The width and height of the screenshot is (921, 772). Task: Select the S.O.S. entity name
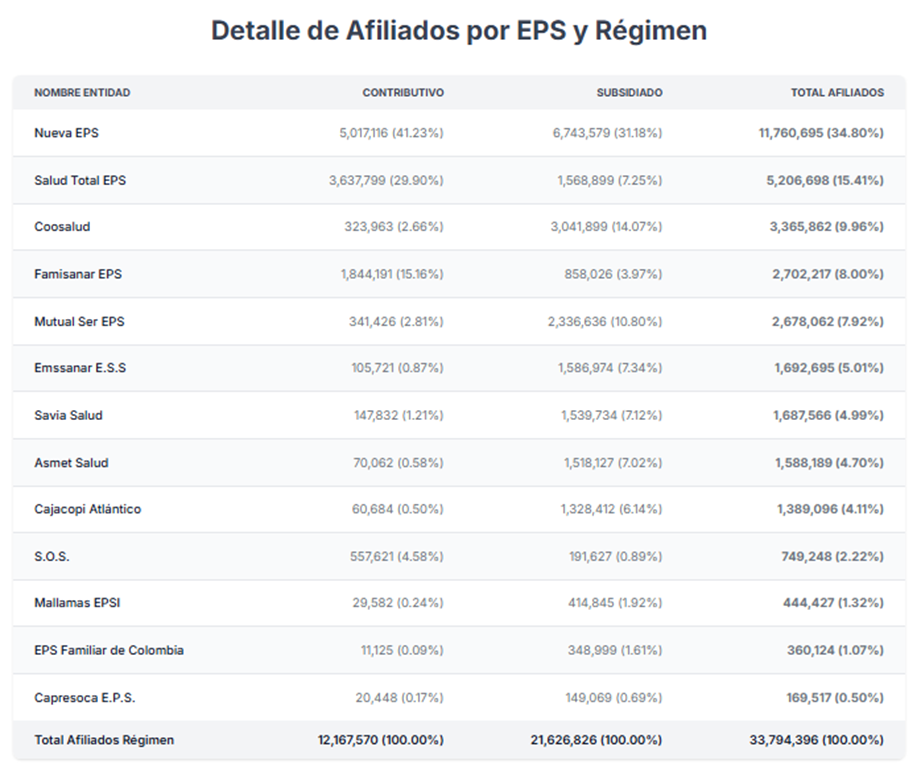click(52, 556)
